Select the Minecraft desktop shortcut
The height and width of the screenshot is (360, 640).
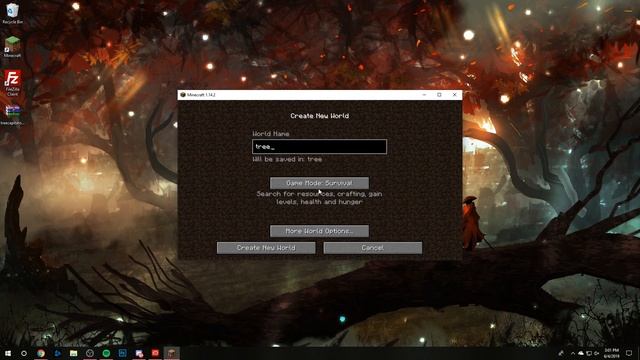(x=13, y=47)
